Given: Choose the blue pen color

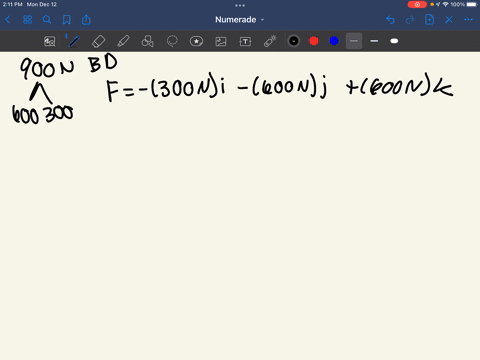Looking at the screenshot, I should tap(334, 41).
